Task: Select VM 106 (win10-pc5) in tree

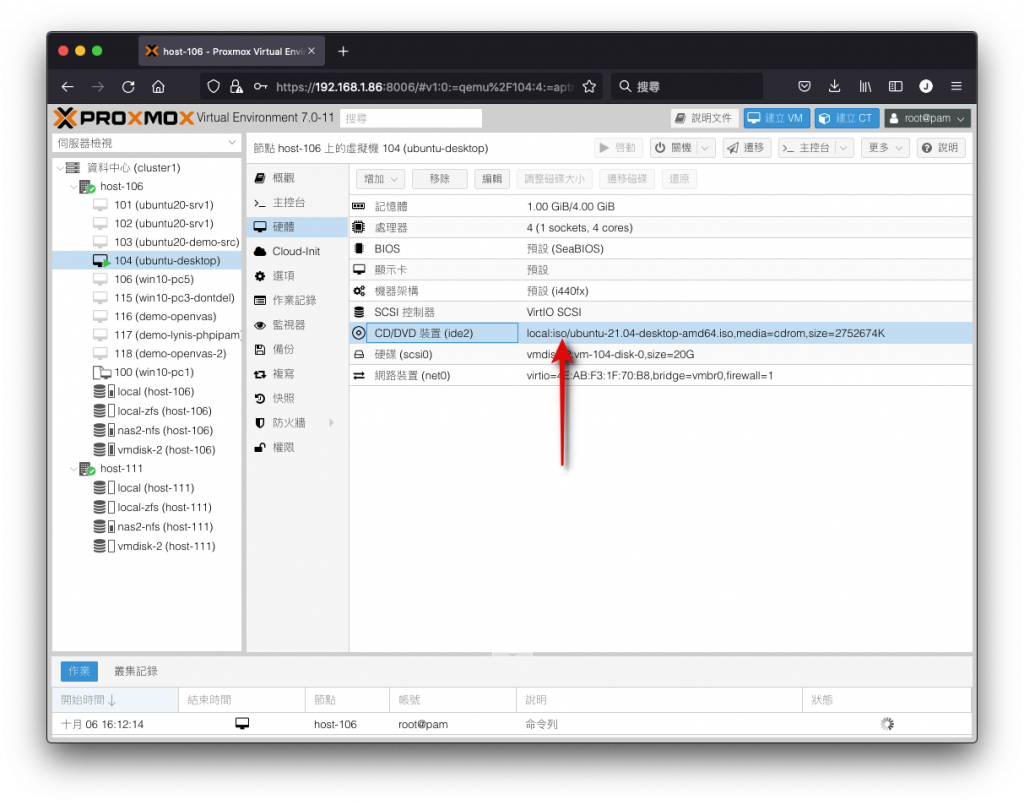Action: point(154,279)
